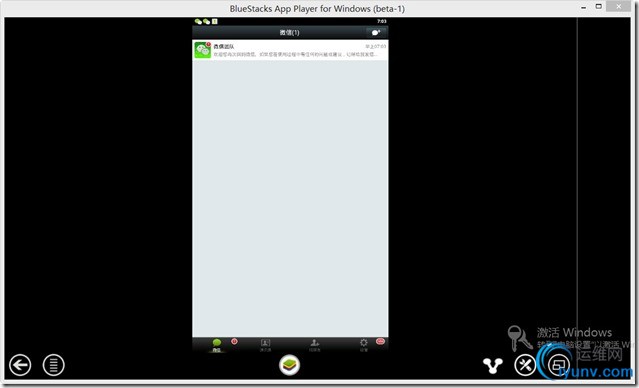Click the BlueStacks home logo button
The width and height of the screenshot is (639, 388).
tap(290, 365)
